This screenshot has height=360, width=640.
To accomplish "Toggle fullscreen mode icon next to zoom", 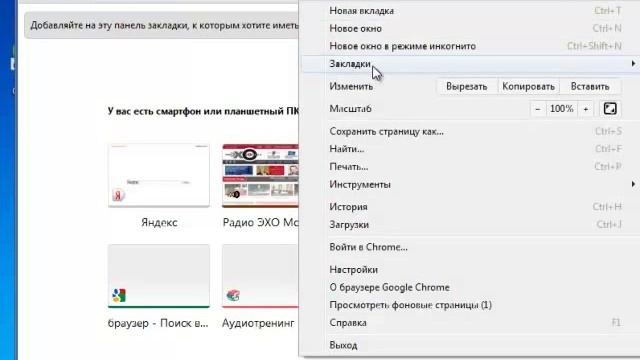I will click(610, 109).
